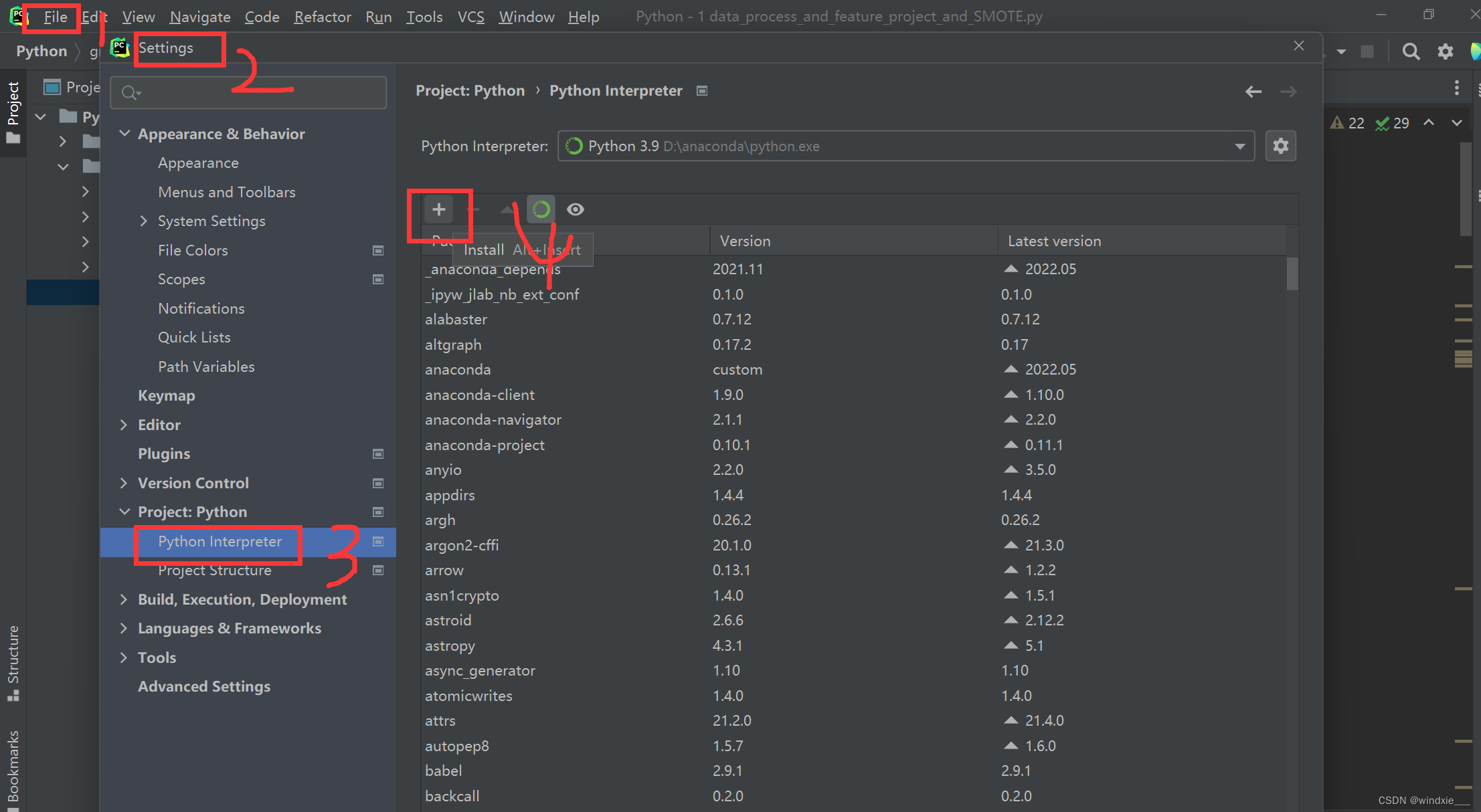Click Project: Python breadcrumb link
The width and height of the screenshot is (1481, 812).
coord(470,90)
